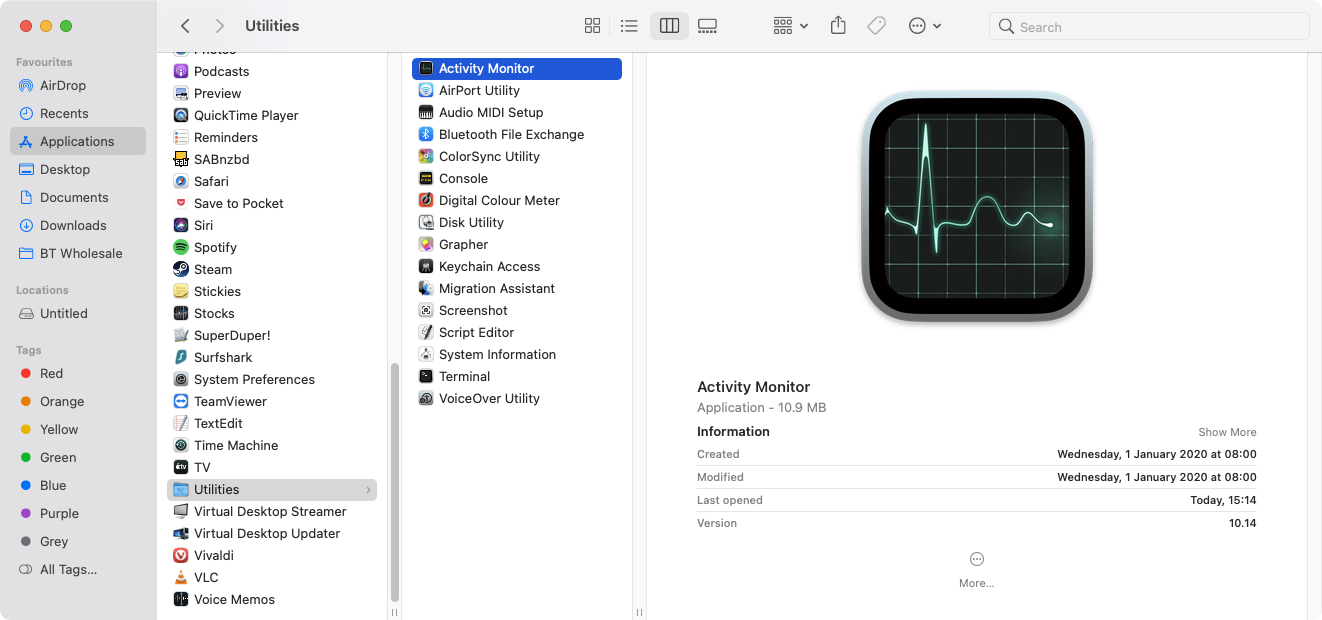
Task: Switch to gallery view
Action: click(x=707, y=26)
